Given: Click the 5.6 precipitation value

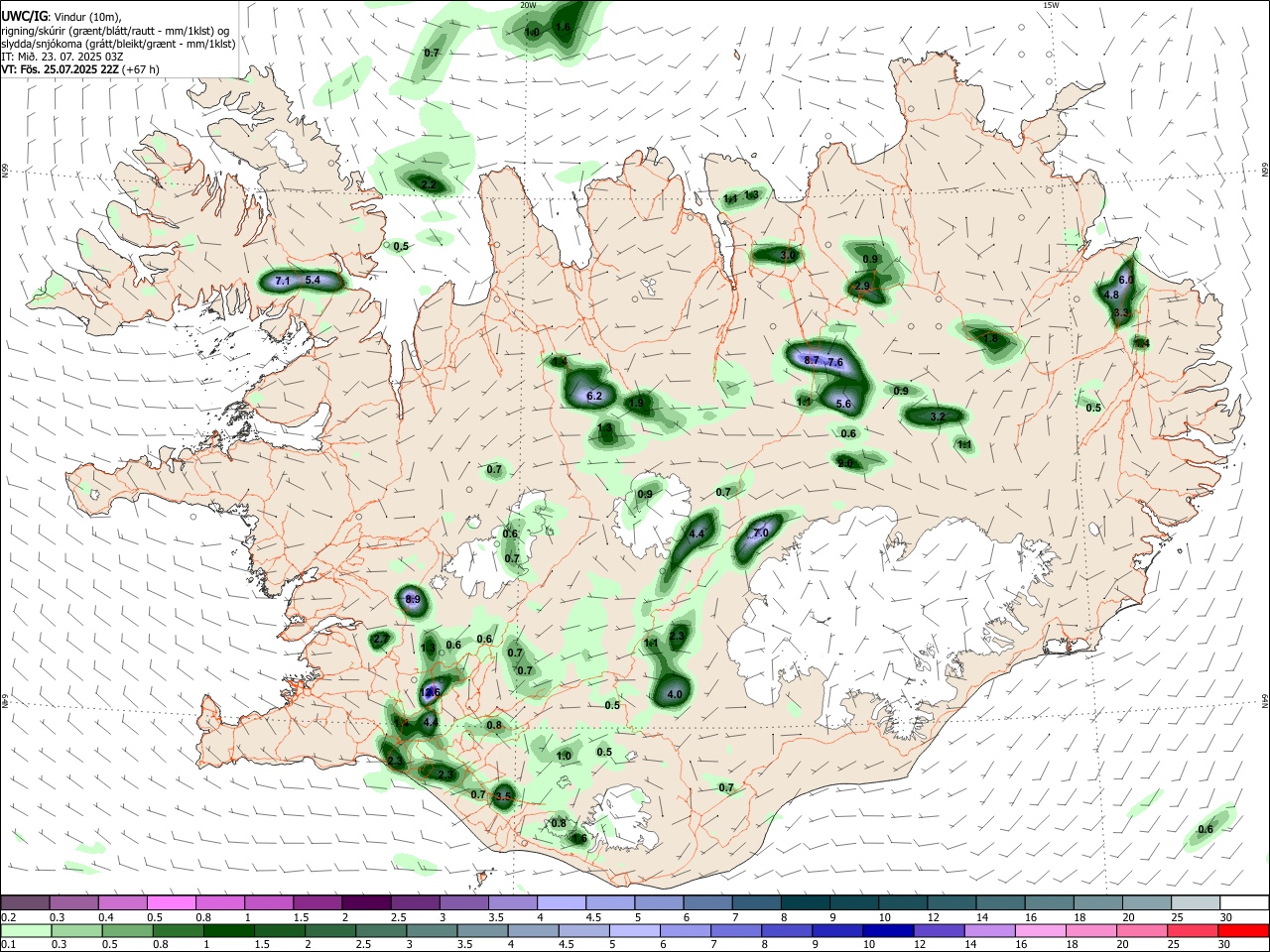Looking at the screenshot, I should click(843, 404).
